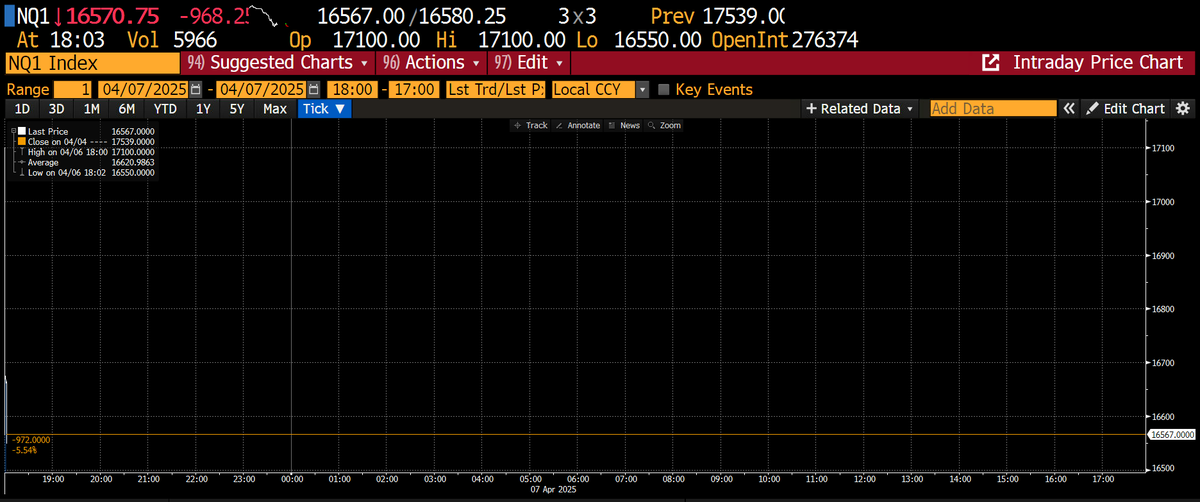Collapse panel with double-chevron icon
1200x502 pixels.
coord(1069,108)
